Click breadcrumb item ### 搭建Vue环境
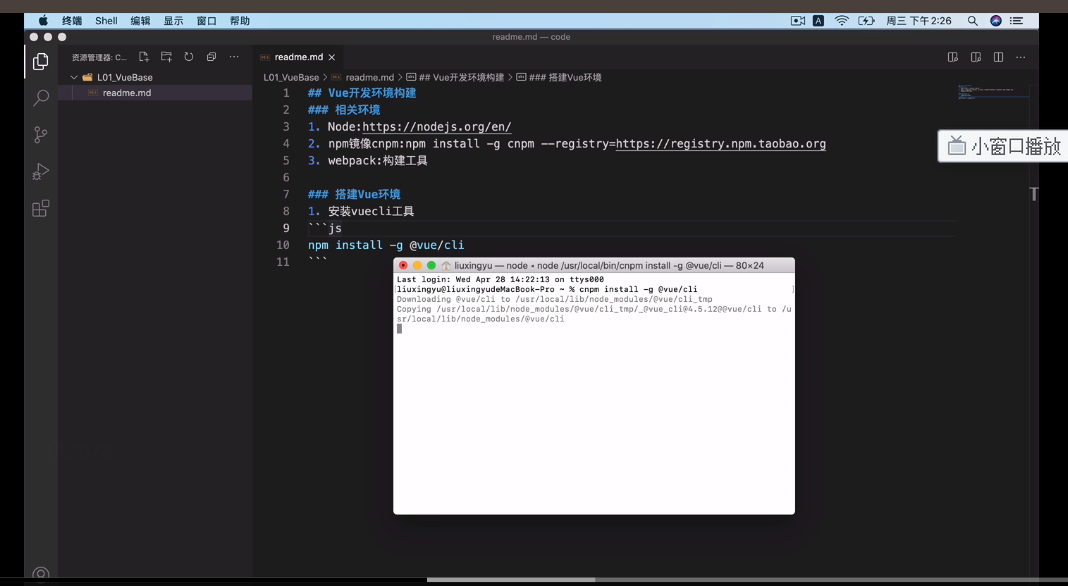1068x586 pixels. [565, 78]
